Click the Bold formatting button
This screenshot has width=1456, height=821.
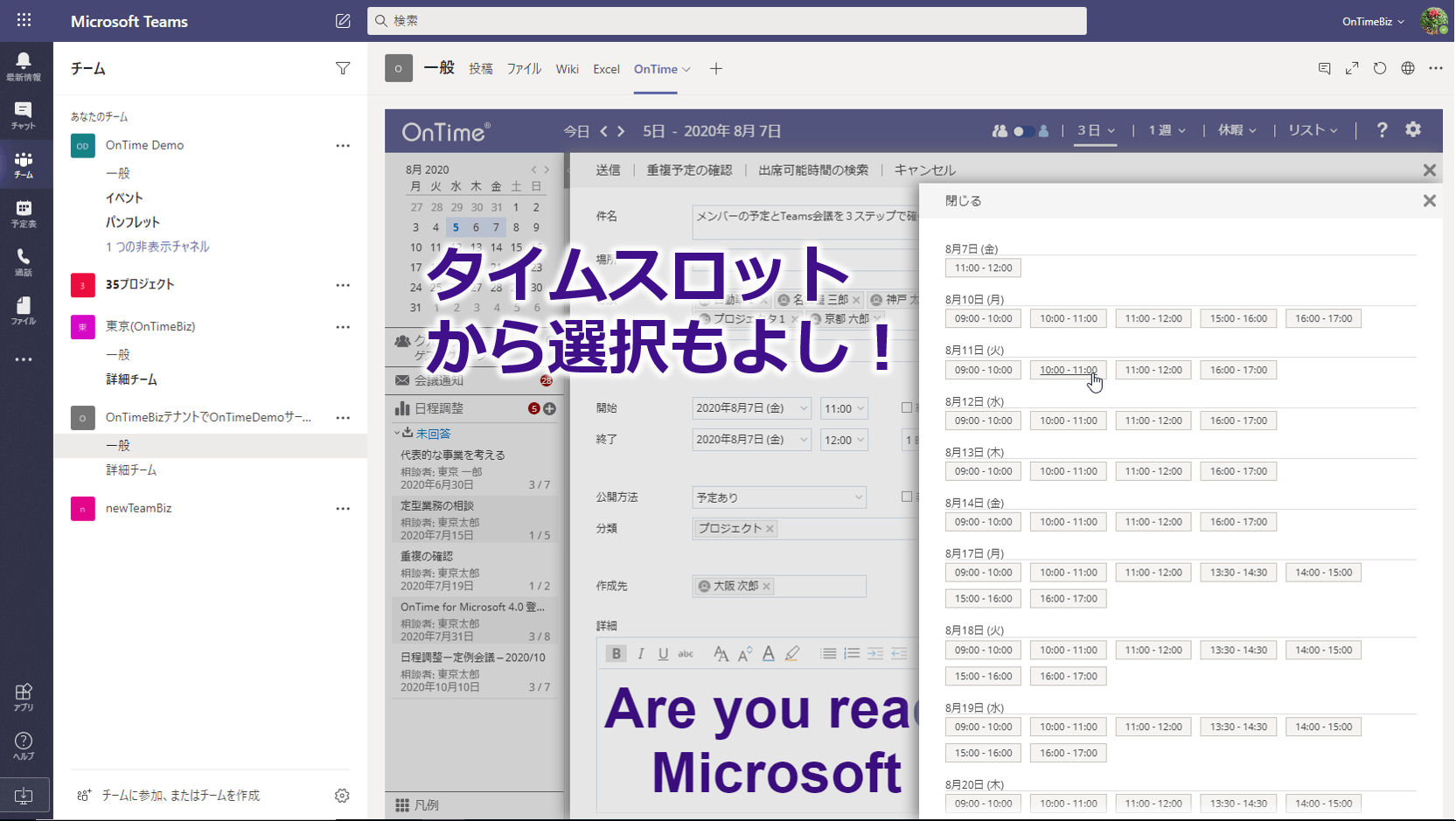pyautogui.click(x=617, y=654)
